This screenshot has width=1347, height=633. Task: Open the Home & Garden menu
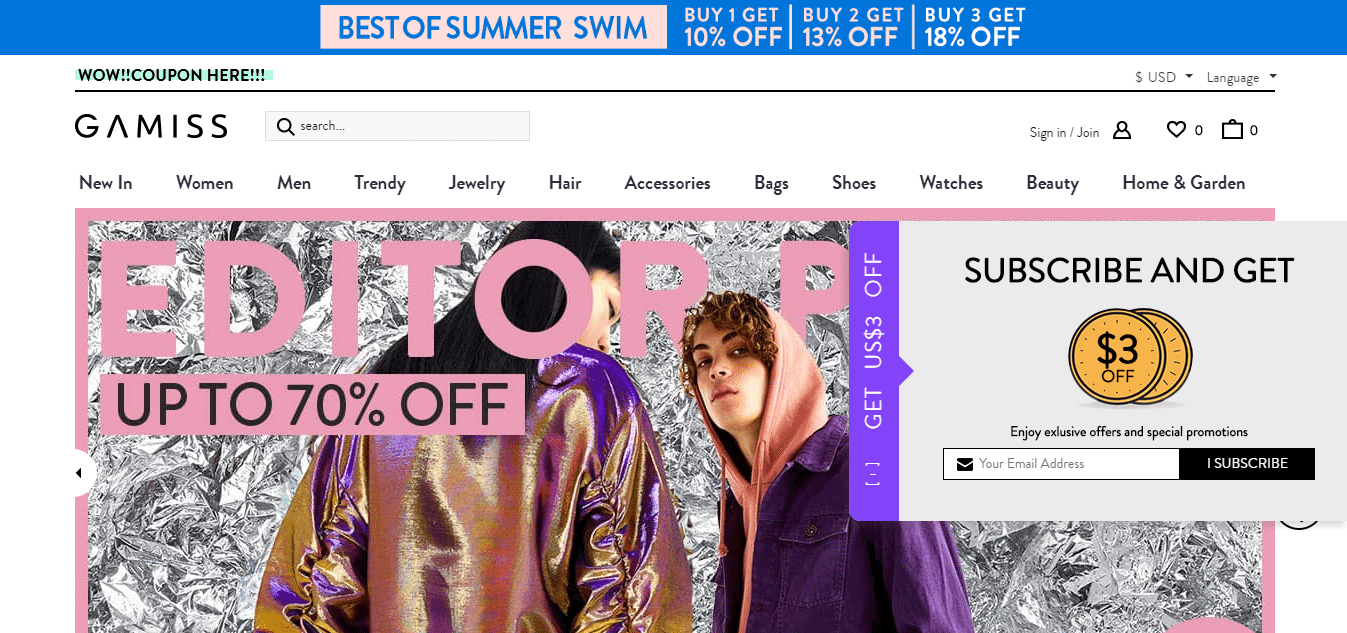pos(1184,183)
